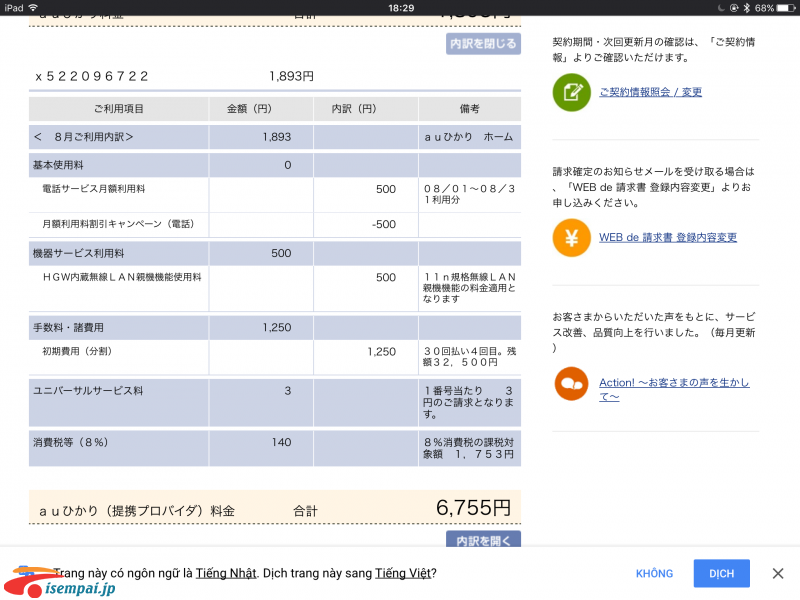Select the ＜8月ご利用内訳＞ row label
Screen dimensions: 800x600
pyautogui.click(x=83, y=137)
